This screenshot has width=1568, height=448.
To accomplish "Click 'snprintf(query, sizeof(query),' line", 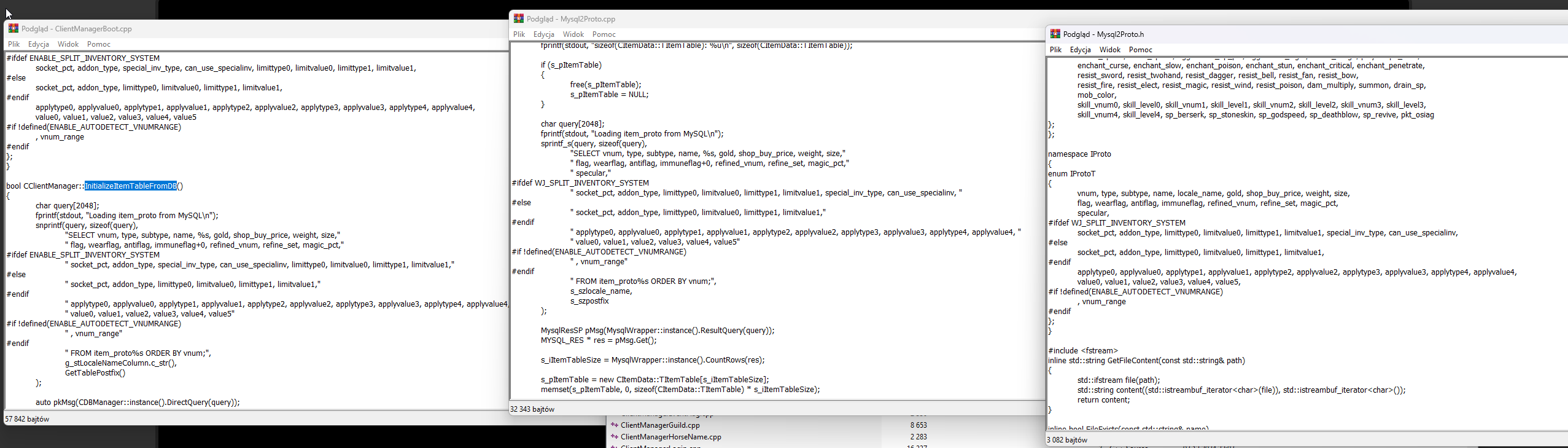I will pyautogui.click(x=87, y=225).
